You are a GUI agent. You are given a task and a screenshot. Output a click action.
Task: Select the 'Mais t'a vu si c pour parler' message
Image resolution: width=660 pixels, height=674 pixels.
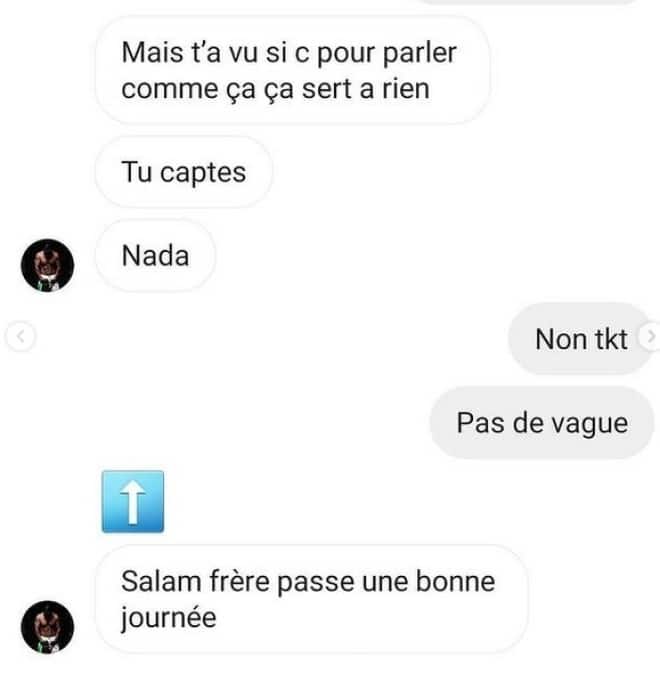point(292,70)
